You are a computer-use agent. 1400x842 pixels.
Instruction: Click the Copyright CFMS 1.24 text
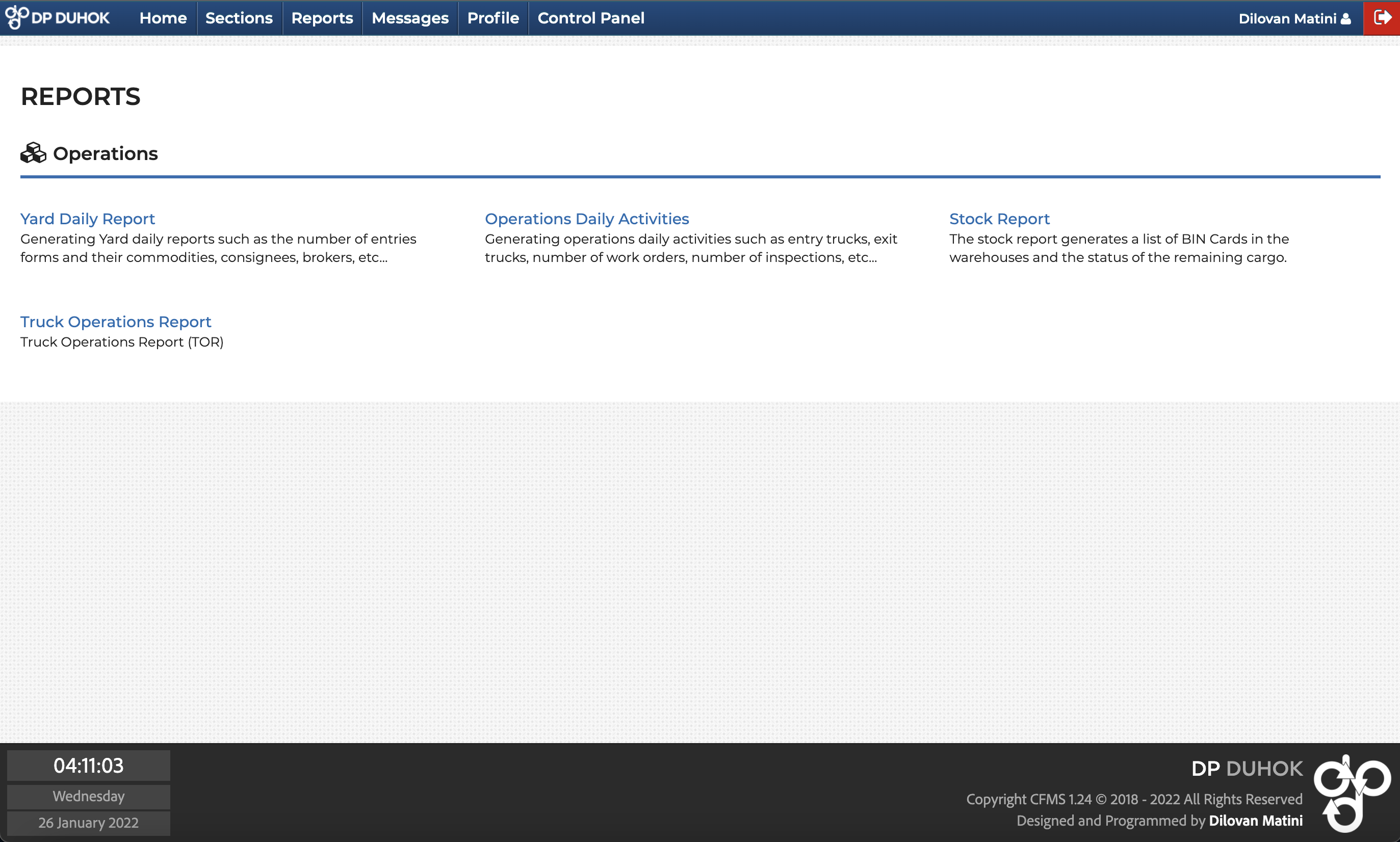pyautogui.click(x=1134, y=799)
